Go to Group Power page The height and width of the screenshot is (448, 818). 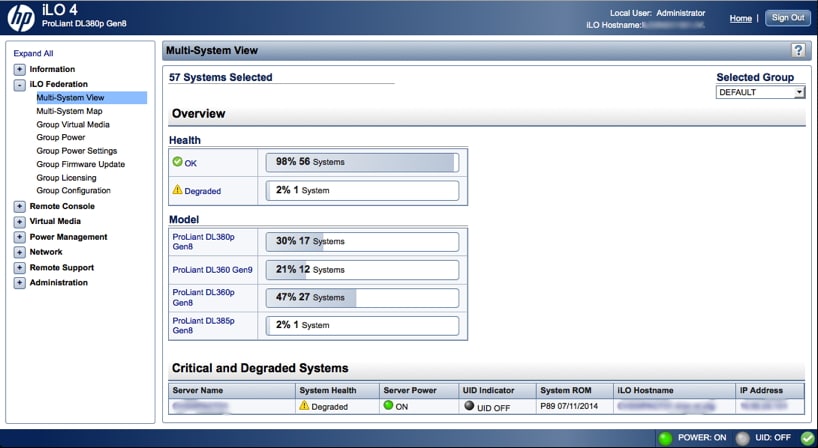61,137
